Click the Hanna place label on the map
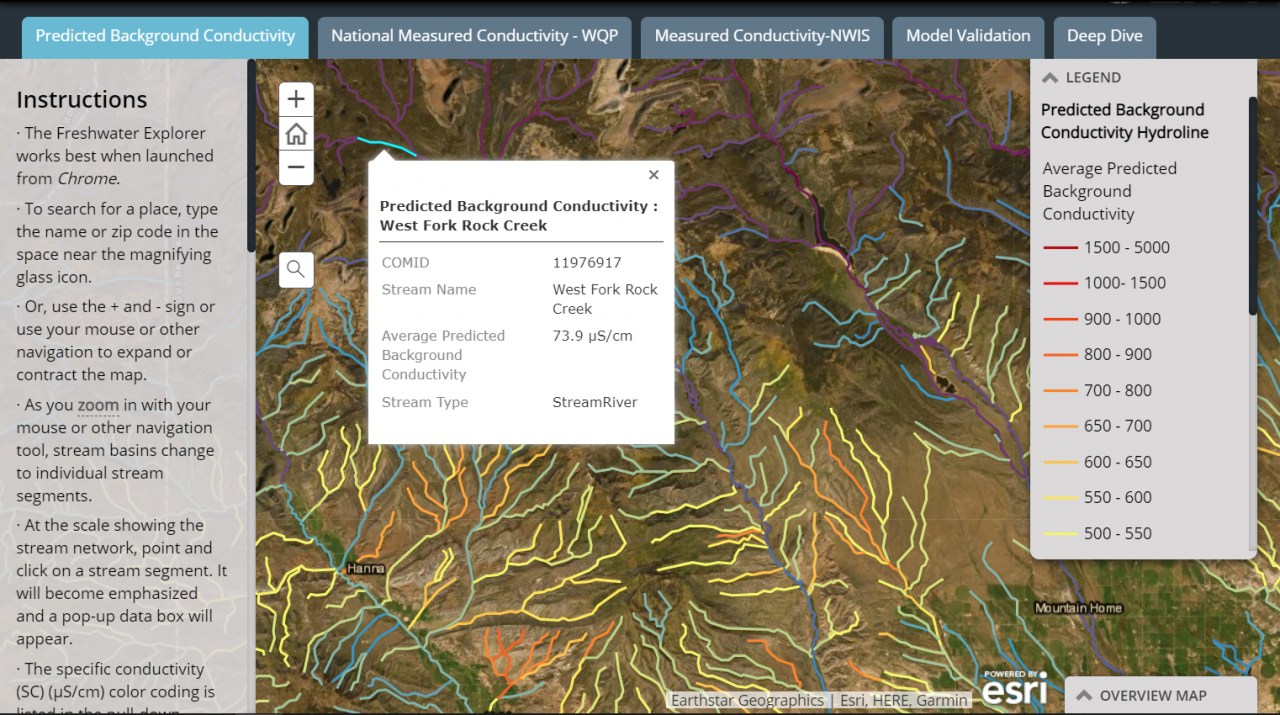 (x=365, y=567)
